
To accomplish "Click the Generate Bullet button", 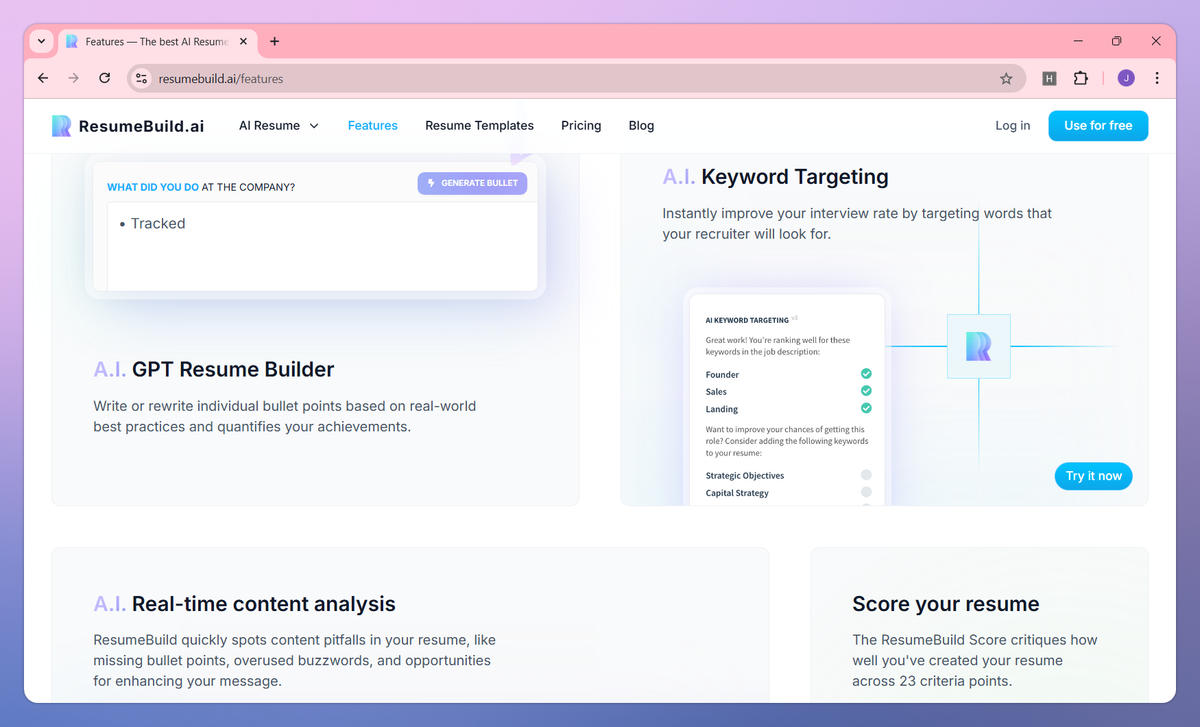I will tap(472, 183).
